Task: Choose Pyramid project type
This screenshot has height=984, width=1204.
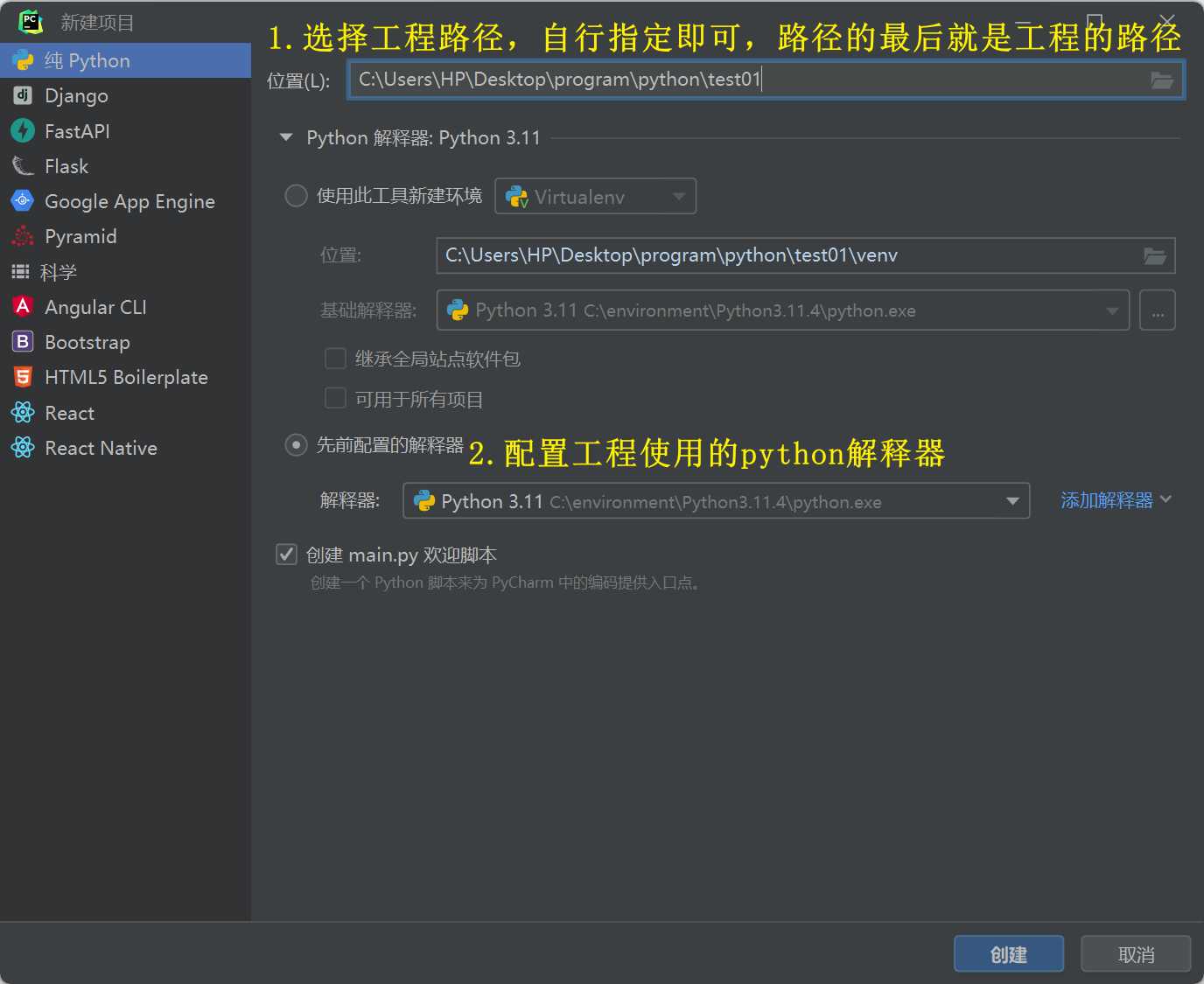Action: coord(125,236)
